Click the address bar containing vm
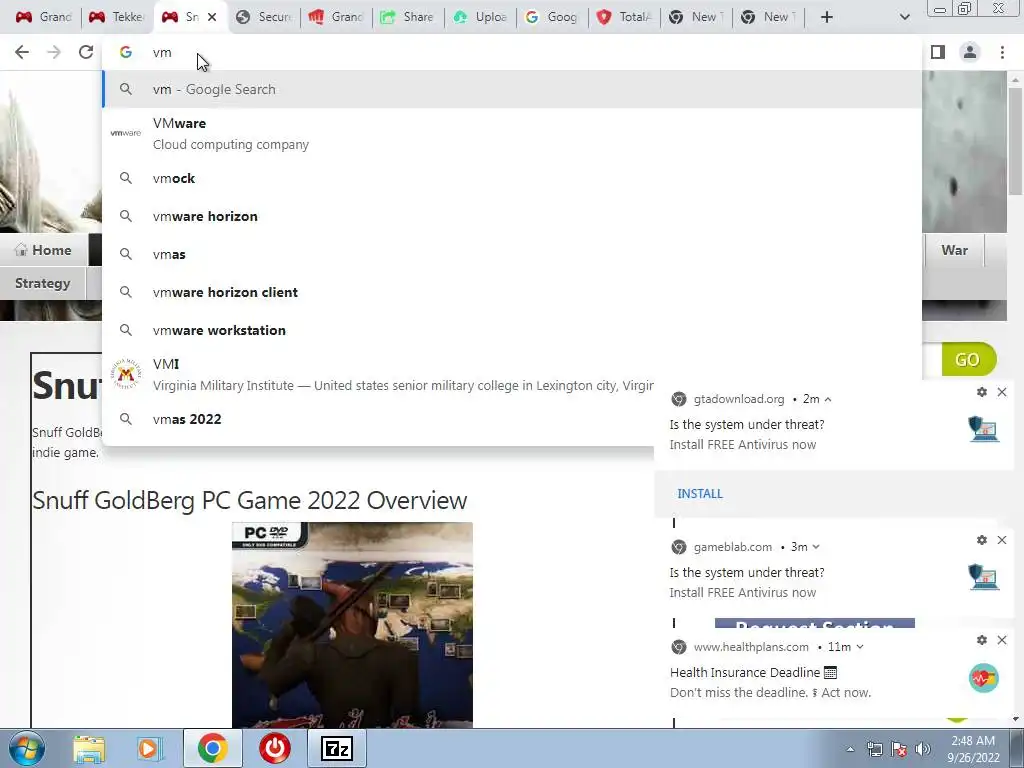This screenshot has height=768, width=1024. click(512, 52)
